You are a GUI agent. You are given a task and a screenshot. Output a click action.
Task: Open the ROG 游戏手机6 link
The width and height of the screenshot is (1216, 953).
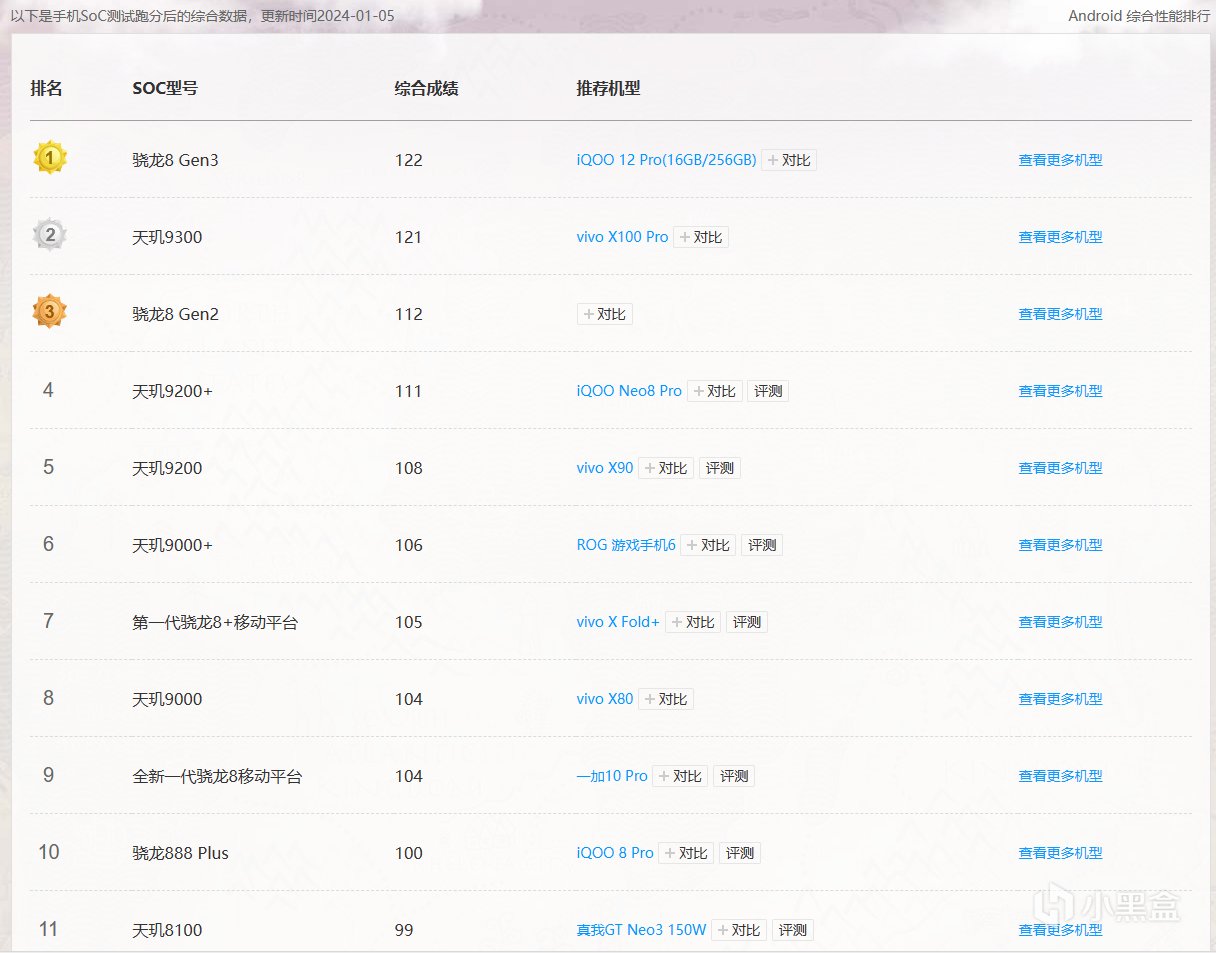(626, 545)
